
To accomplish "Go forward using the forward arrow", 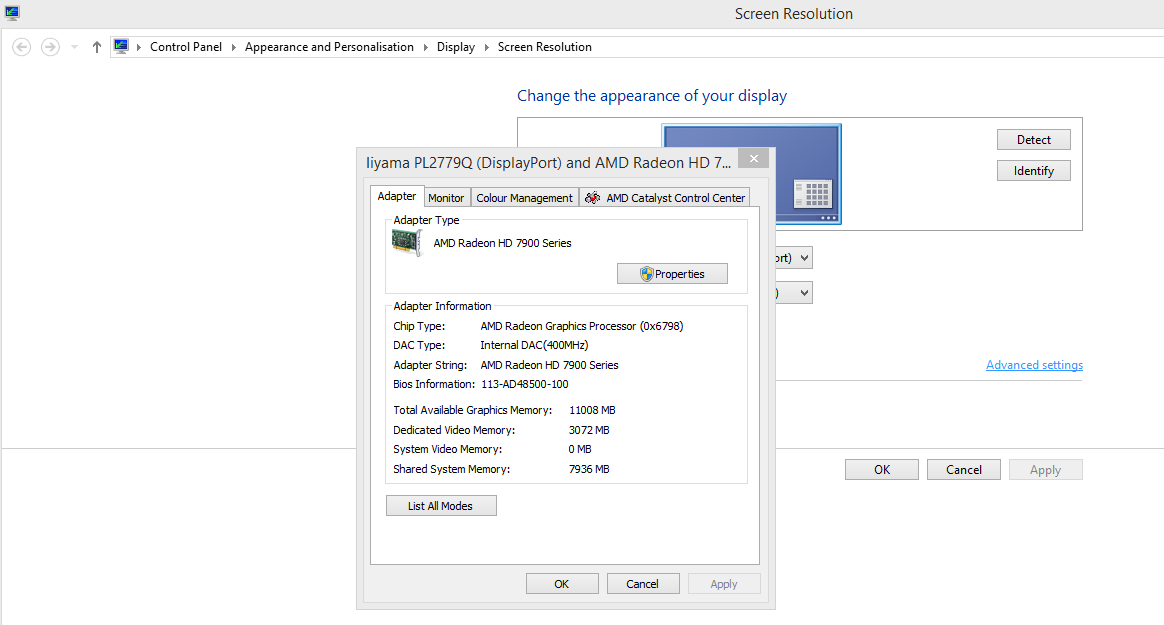I will coord(50,47).
